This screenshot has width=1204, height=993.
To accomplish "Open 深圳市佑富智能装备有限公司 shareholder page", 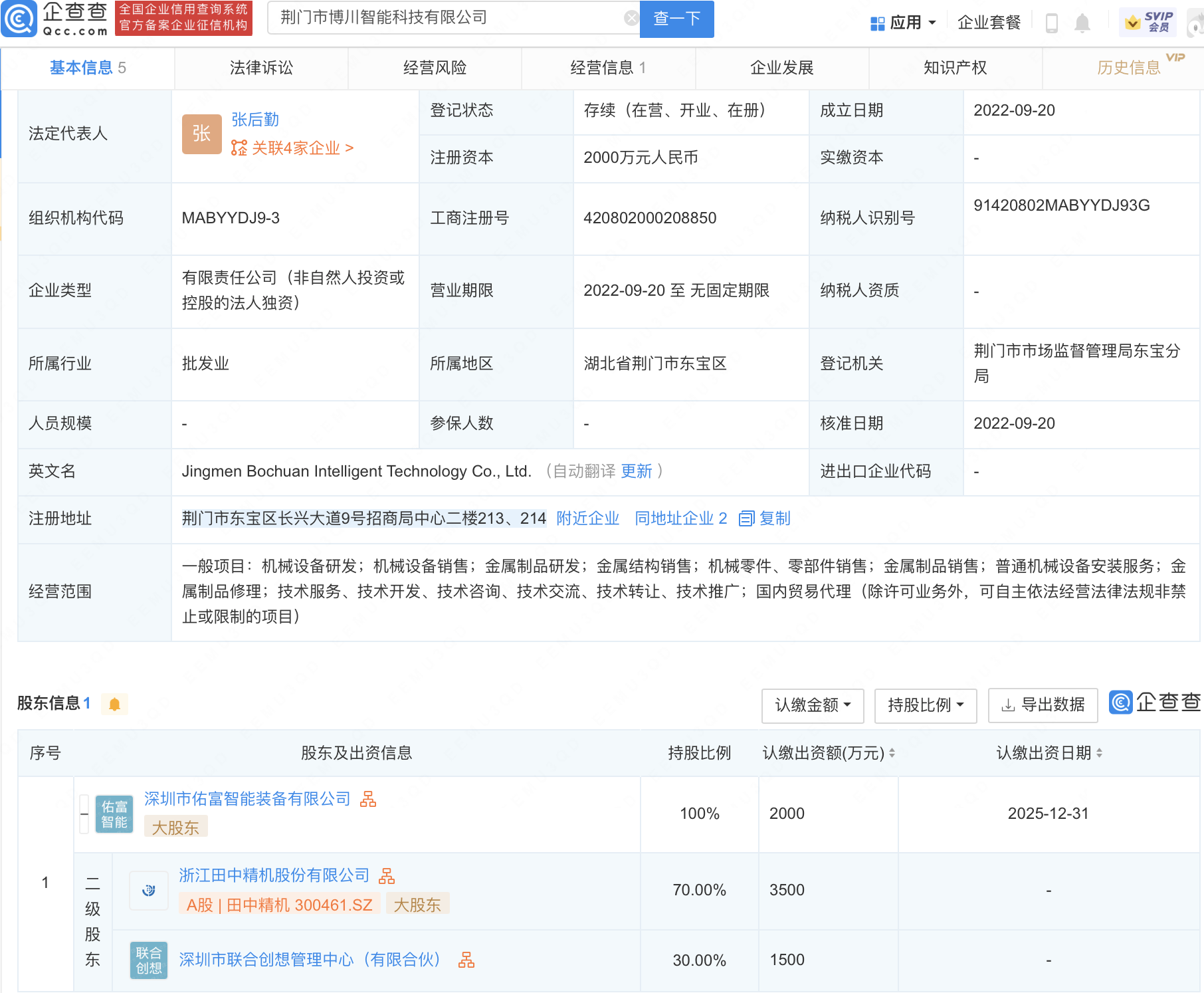I will coord(247,799).
